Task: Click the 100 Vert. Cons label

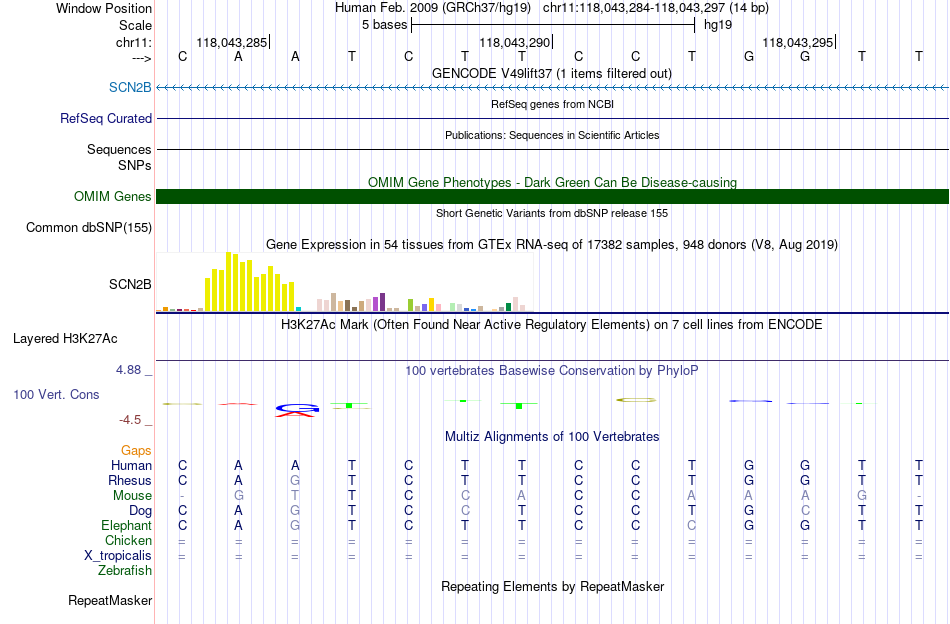Action: coord(56,394)
